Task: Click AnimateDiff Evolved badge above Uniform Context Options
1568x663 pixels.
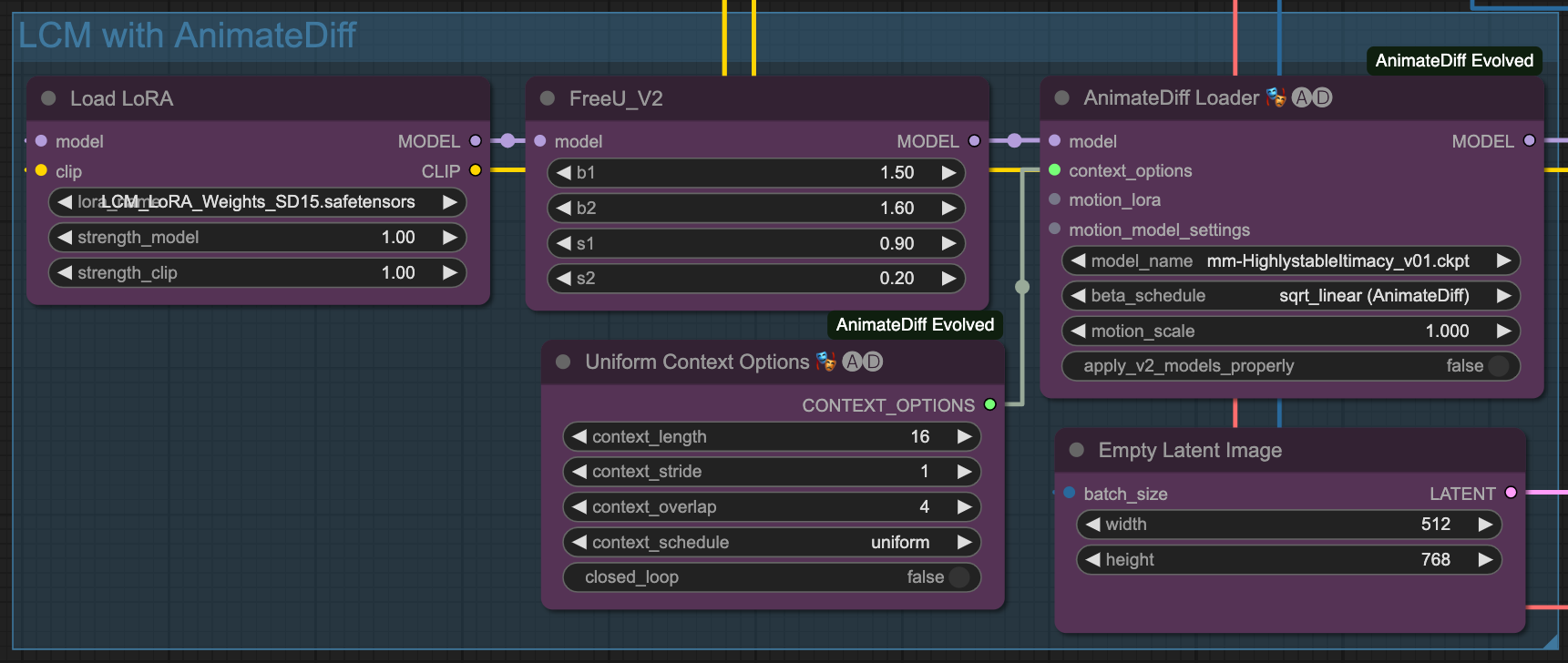Action: point(915,325)
